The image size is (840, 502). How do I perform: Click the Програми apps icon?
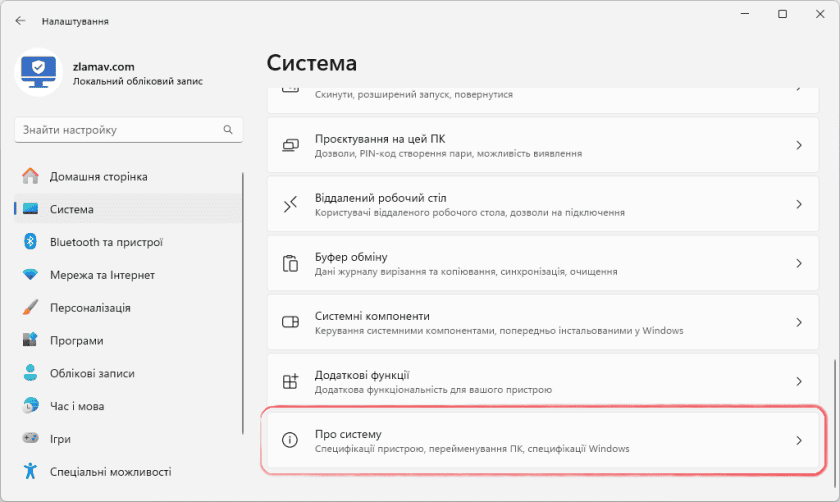click(x=31, y=340)
